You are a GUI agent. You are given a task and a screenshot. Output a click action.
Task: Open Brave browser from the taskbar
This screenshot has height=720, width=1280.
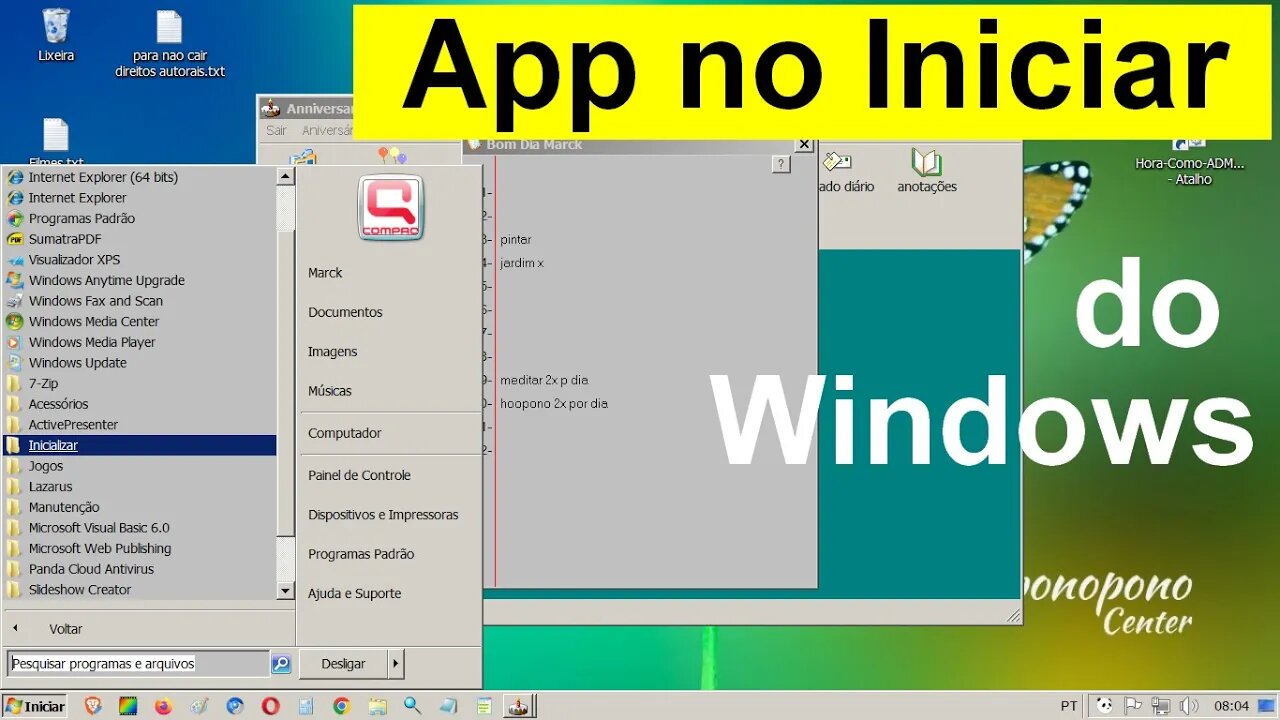[x=93, y=706]
